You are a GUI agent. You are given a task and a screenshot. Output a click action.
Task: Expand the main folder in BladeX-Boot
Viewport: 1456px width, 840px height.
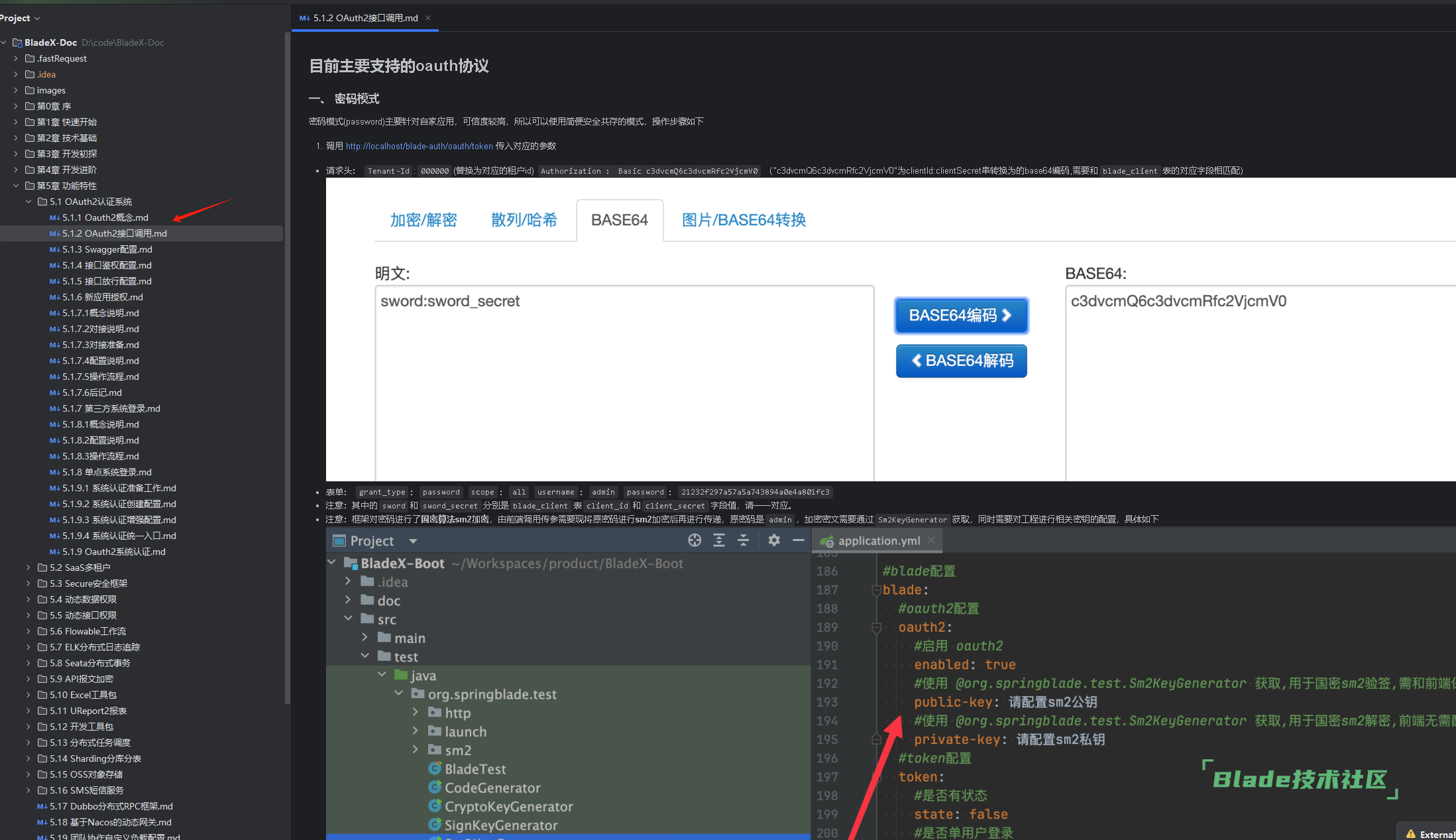coord(365,637)
